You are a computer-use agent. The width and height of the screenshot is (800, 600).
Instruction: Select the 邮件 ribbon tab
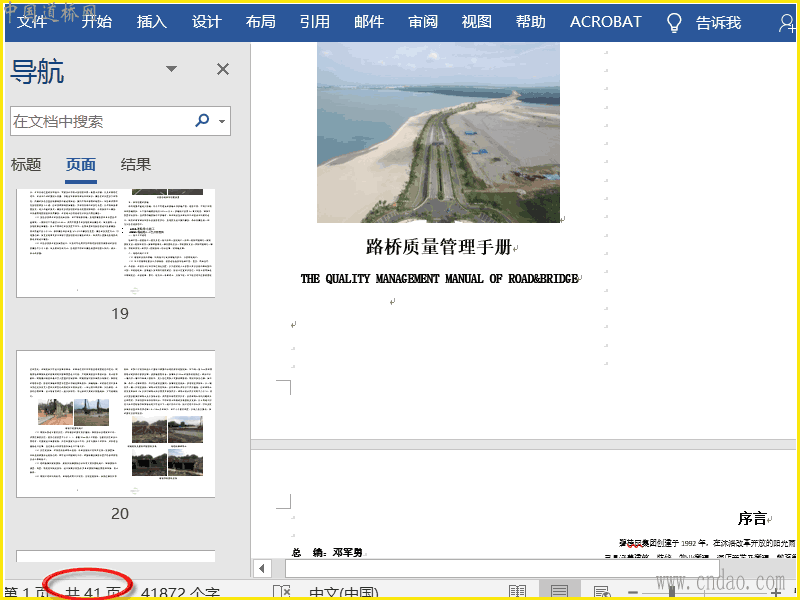point(369,22)
